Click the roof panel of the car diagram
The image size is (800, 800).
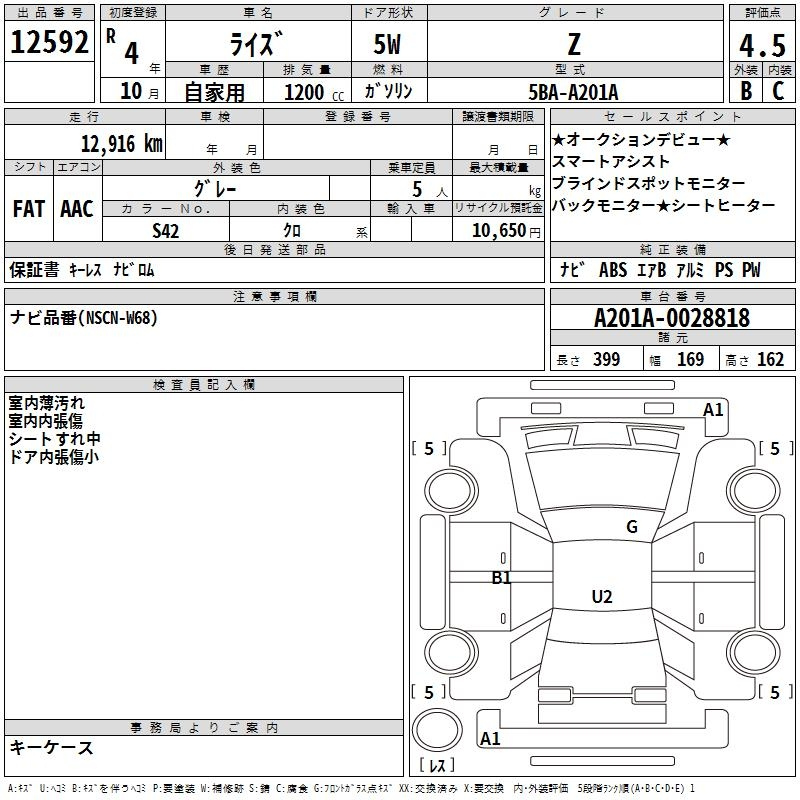pos(601,620)
